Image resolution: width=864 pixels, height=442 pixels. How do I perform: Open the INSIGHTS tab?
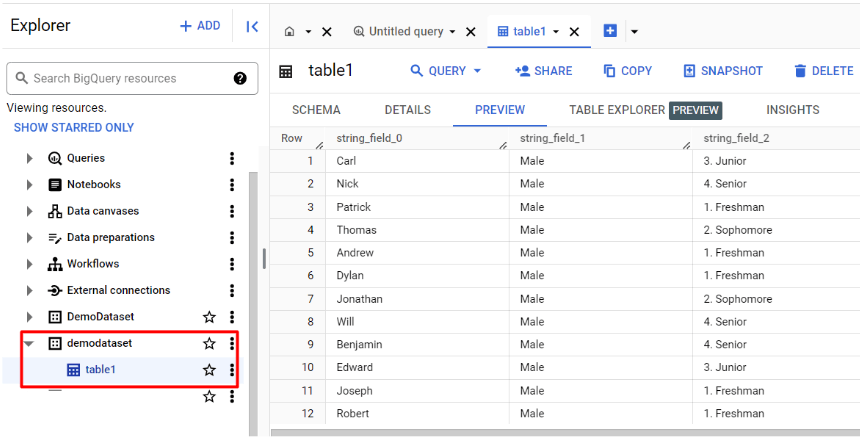point(792,110)
